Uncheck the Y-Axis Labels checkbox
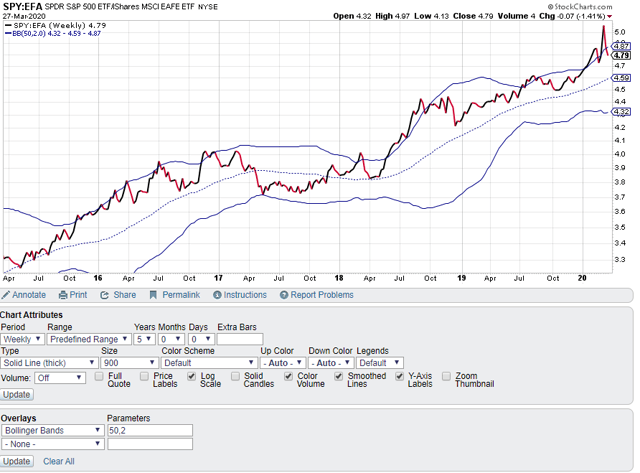The height and width of the screenshot is (473, 640). point(399,376)
